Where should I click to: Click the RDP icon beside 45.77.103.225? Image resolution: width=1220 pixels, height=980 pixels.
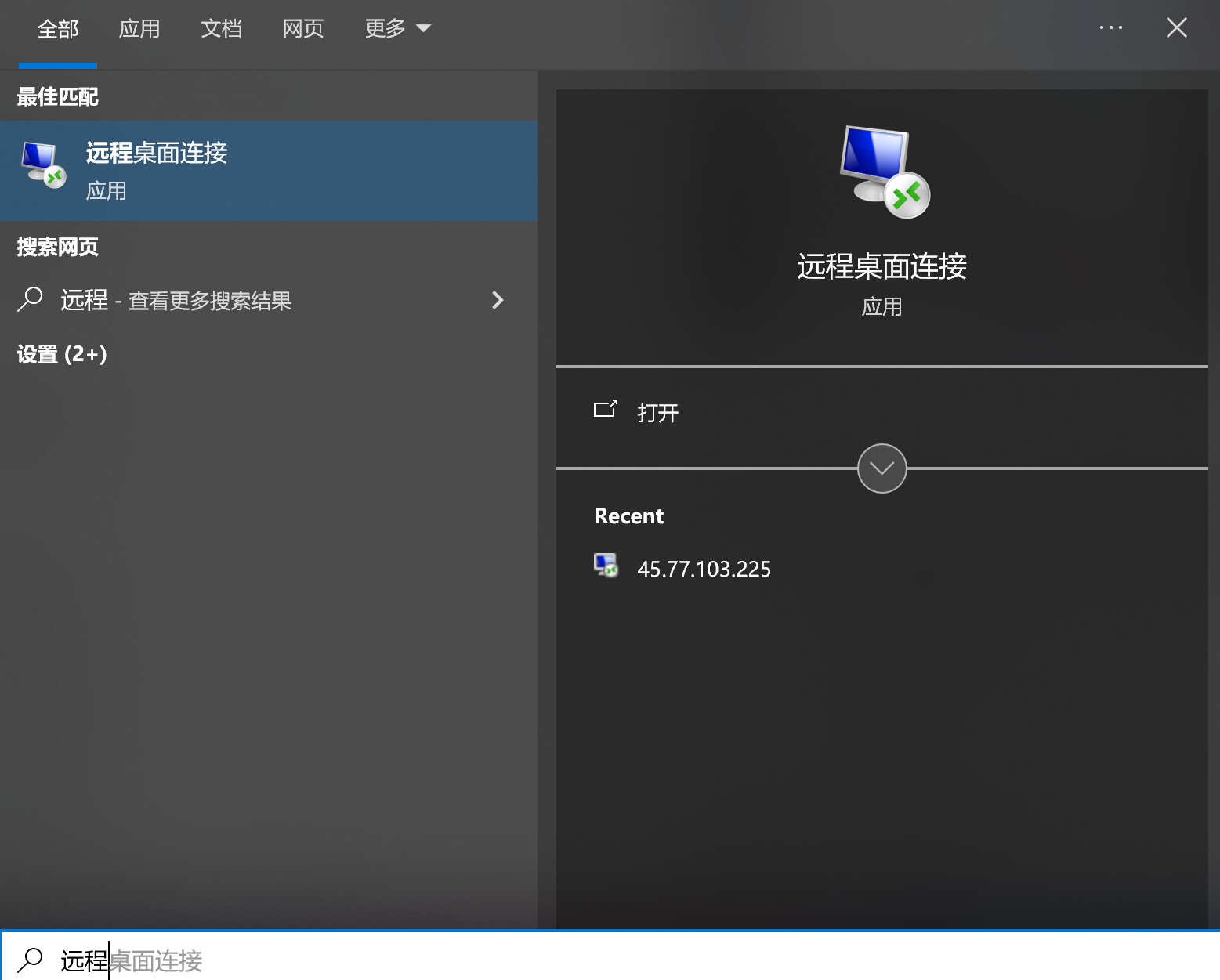606,565
